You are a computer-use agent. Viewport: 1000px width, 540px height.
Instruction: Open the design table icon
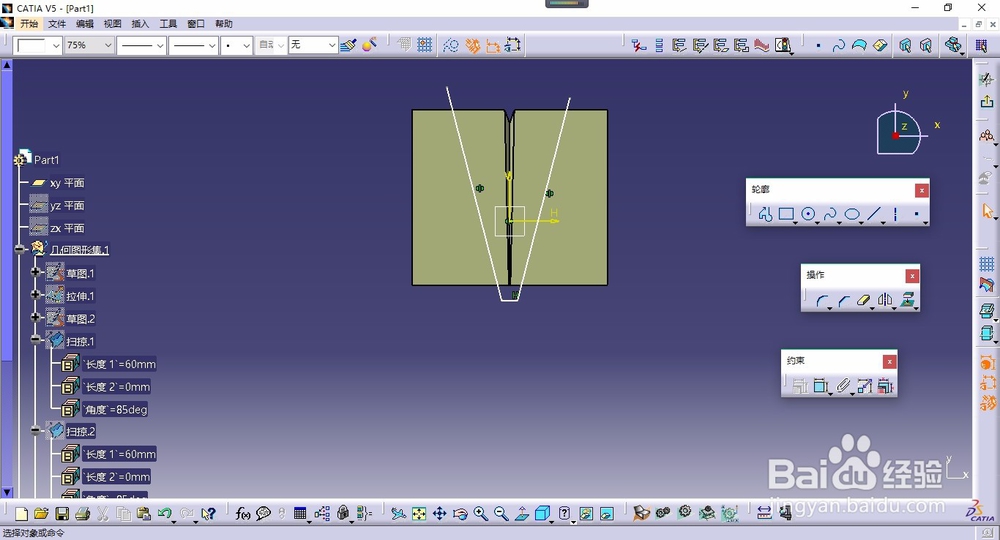coord(300,513)
